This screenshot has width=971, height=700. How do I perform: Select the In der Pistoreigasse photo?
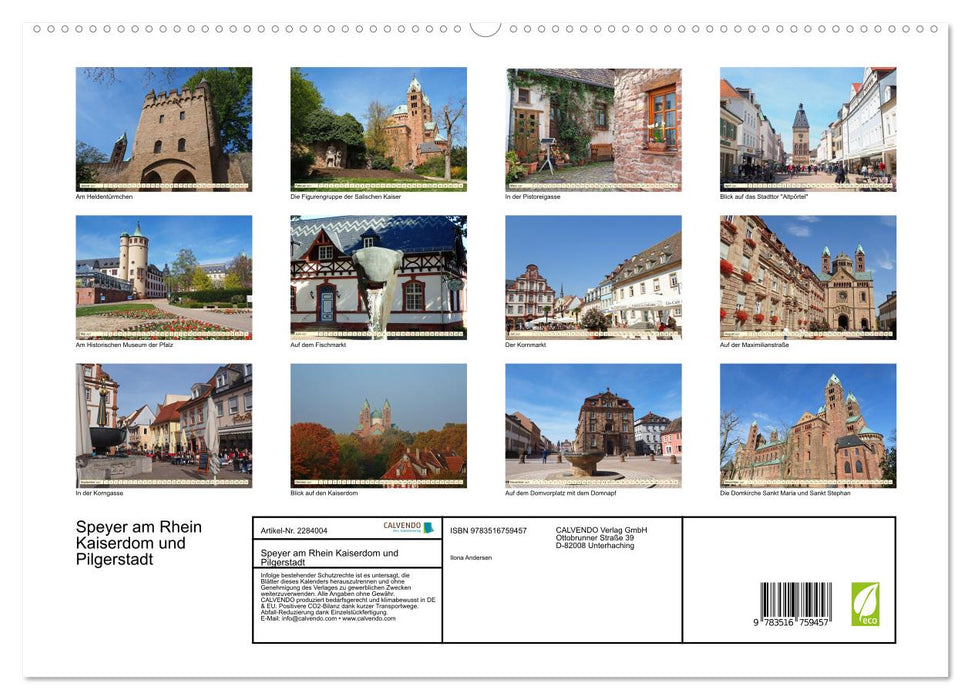click(593, 129)
